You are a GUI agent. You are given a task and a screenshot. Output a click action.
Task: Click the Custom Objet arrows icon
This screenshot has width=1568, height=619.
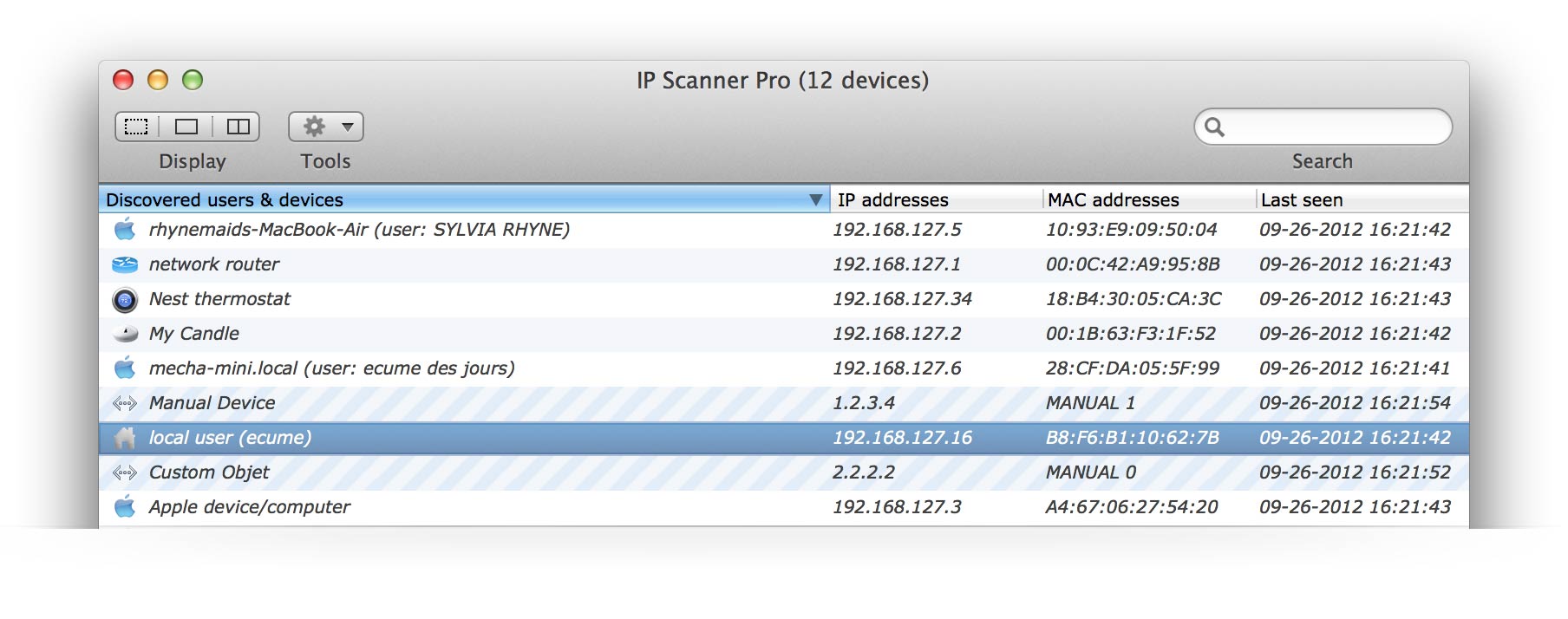pyautogui.click(x=125, y=472)
